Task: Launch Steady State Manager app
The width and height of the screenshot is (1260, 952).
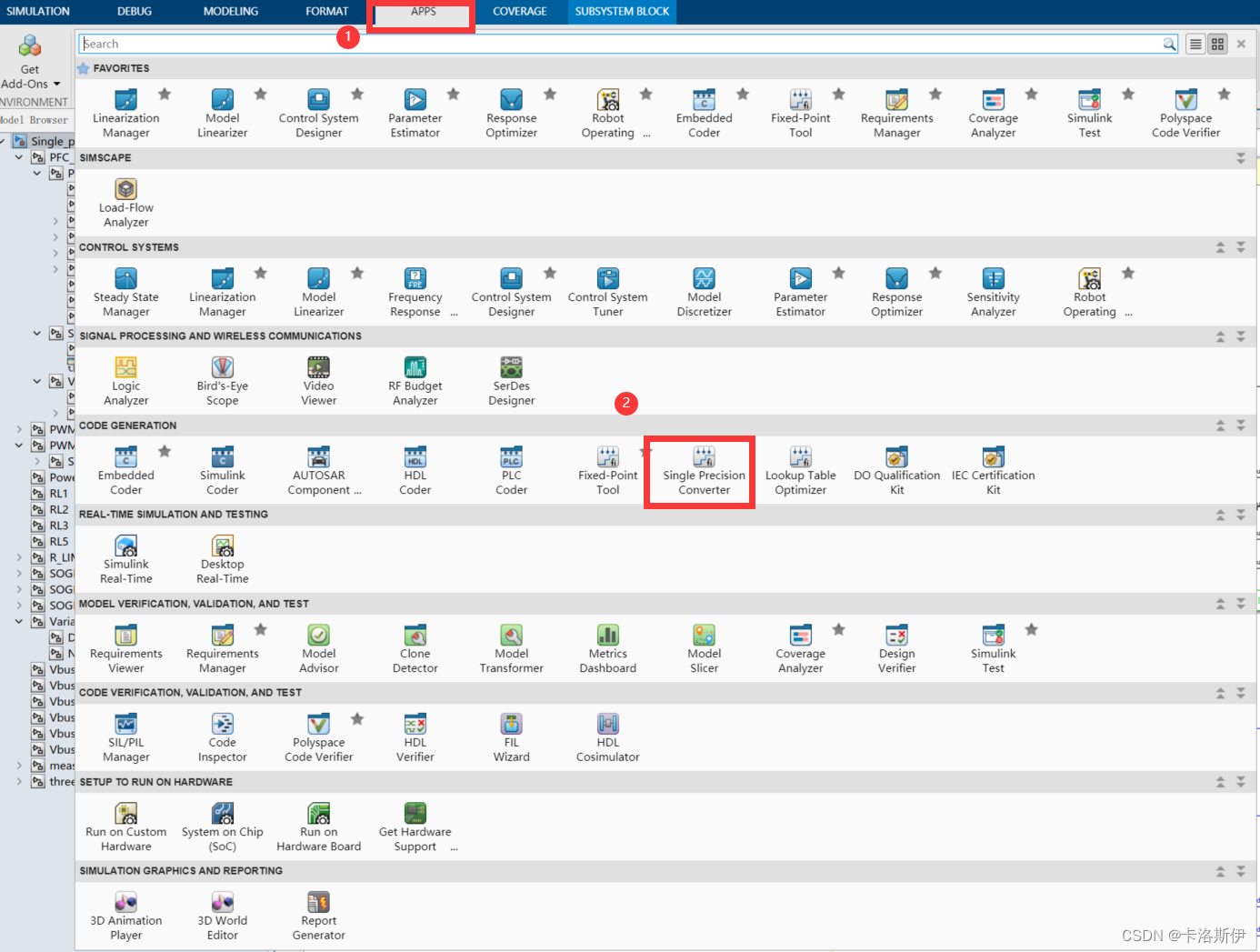Action: pyautogui.click(x=125, y=293)
